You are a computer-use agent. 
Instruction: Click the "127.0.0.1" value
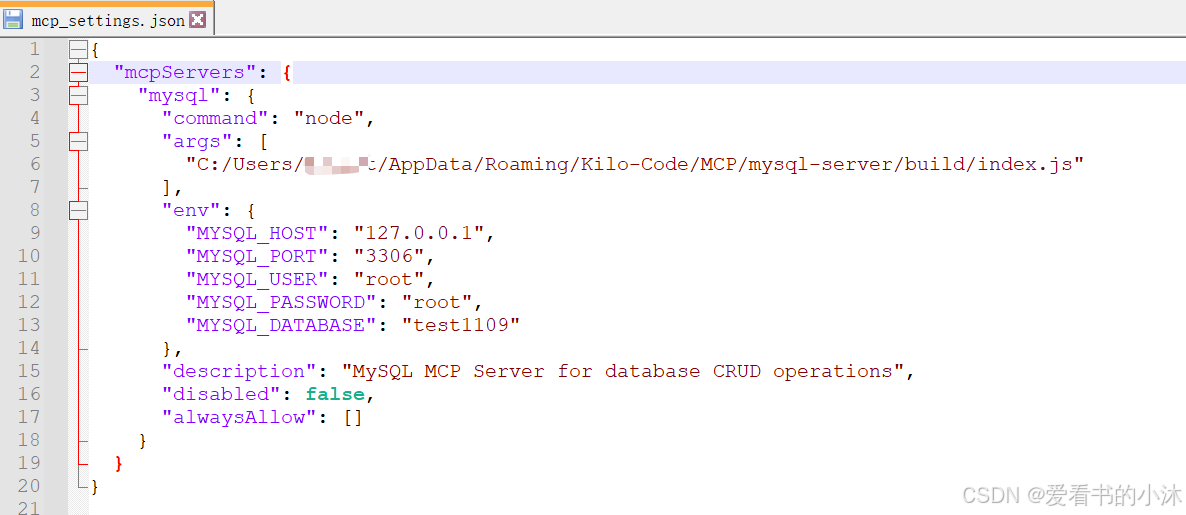[419, 233]
